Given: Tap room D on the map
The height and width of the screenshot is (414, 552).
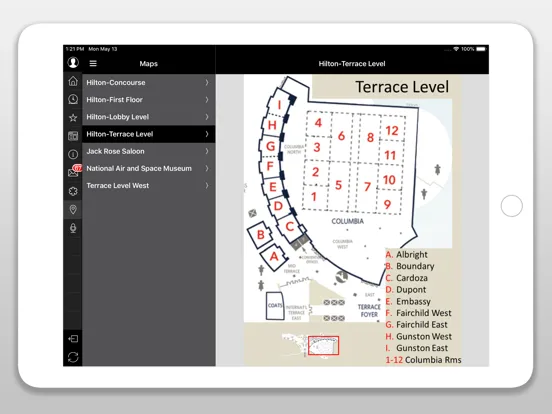Looking at the screenshot, I should click(x=278, y=206).
